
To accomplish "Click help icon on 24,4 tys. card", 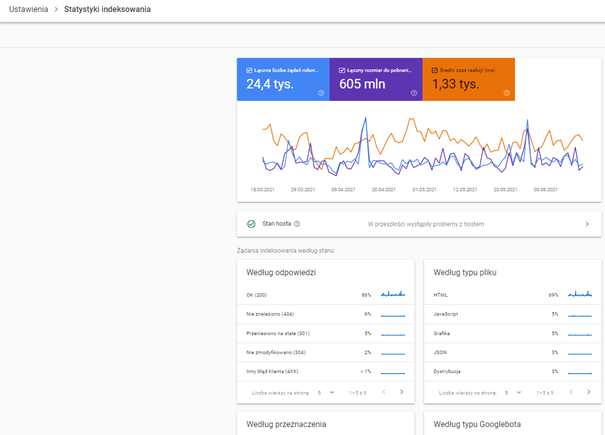I will pos(321,93).
